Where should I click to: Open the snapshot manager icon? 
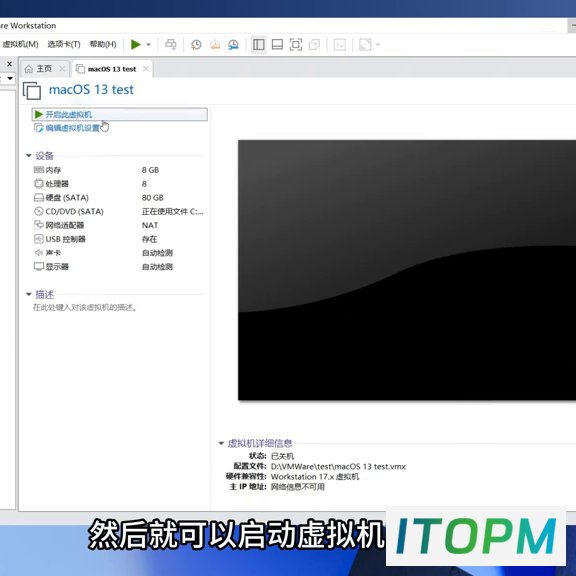pos(233,44)
